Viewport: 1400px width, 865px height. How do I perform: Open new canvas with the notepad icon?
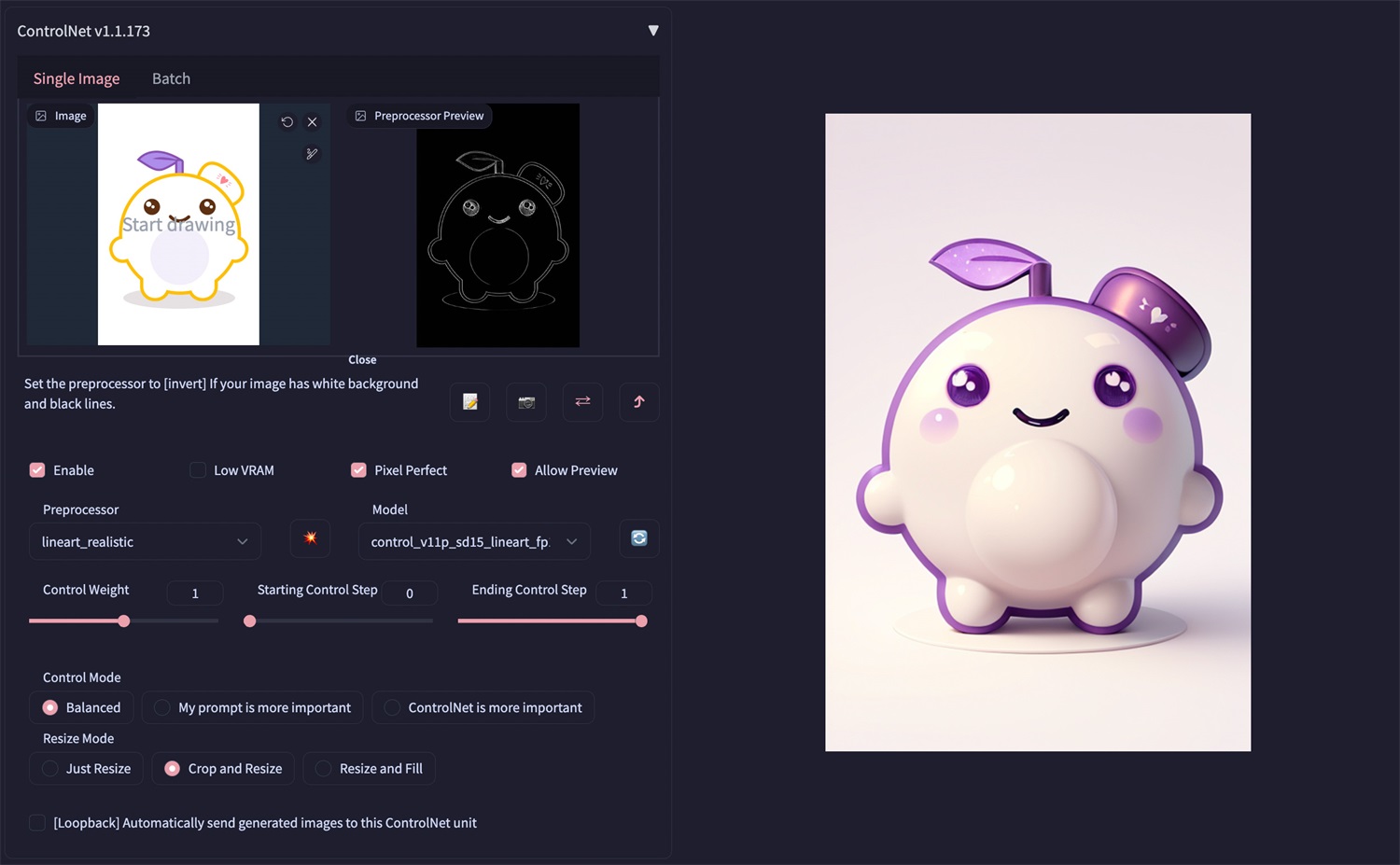click(470, 402)
